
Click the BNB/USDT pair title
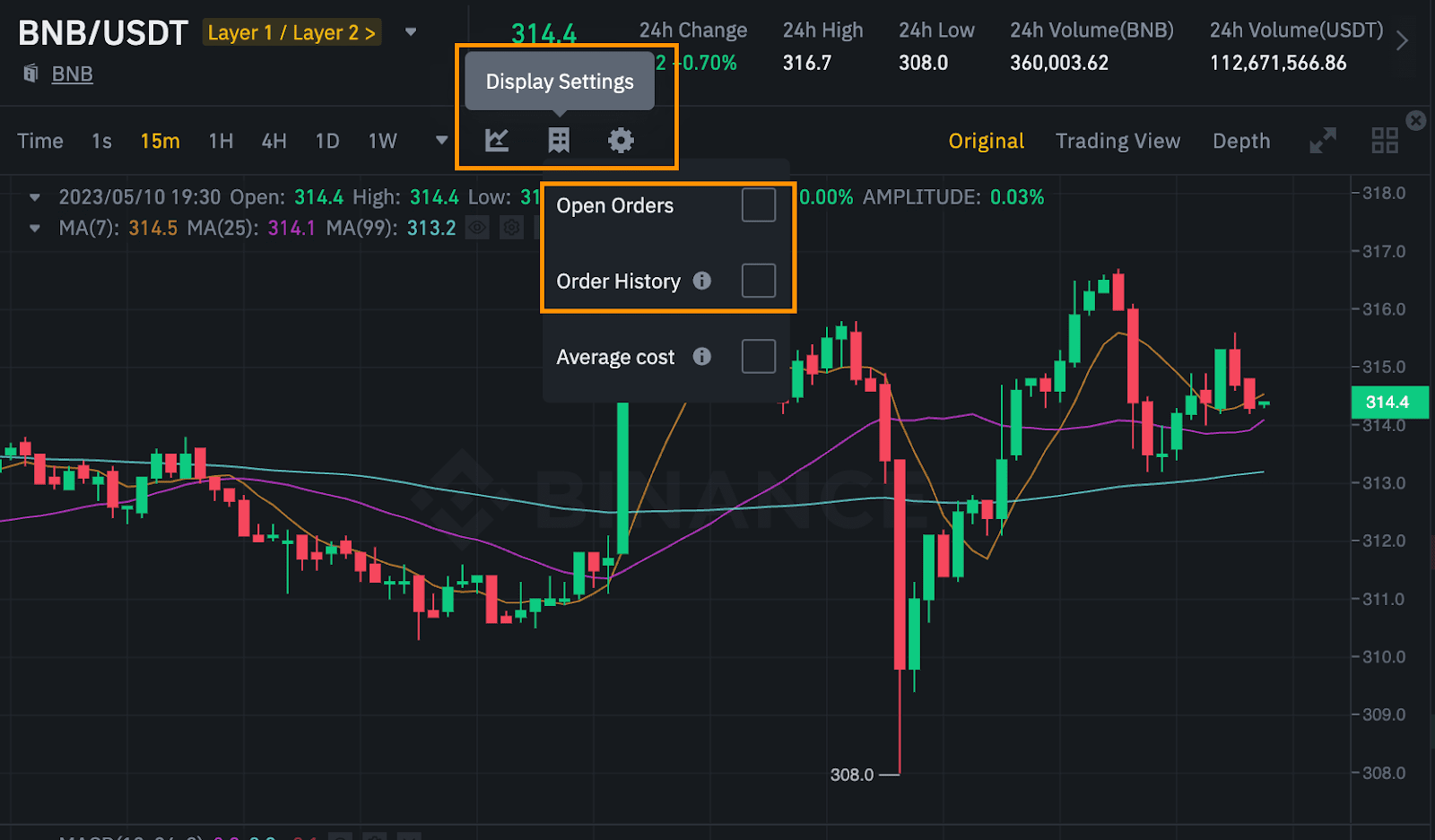click(102, 33)
